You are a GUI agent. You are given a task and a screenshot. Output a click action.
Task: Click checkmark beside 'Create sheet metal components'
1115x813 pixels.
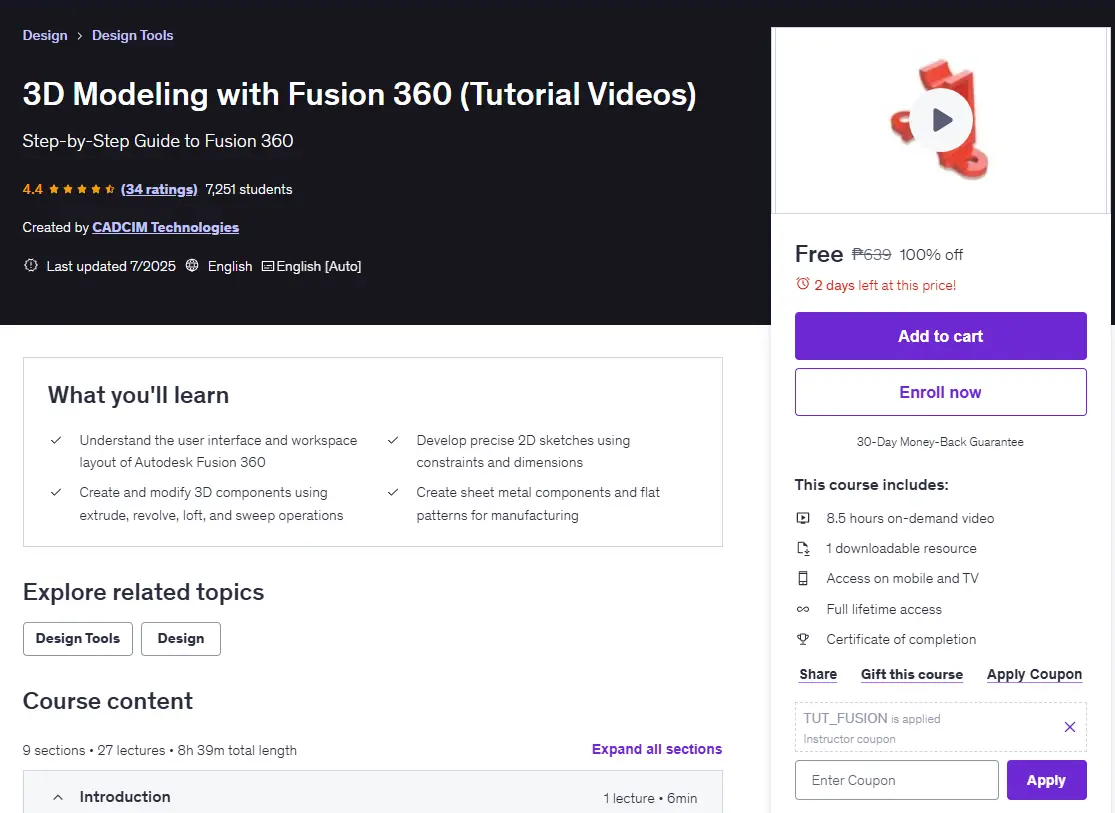tap(393, 492)
